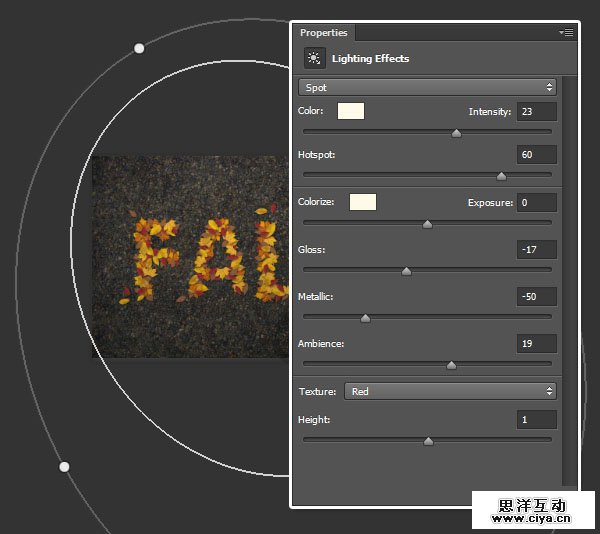Screen dimensions: 600x534
Task: Open the Texture channel dropdown set to Red
Action: (450, 391)
